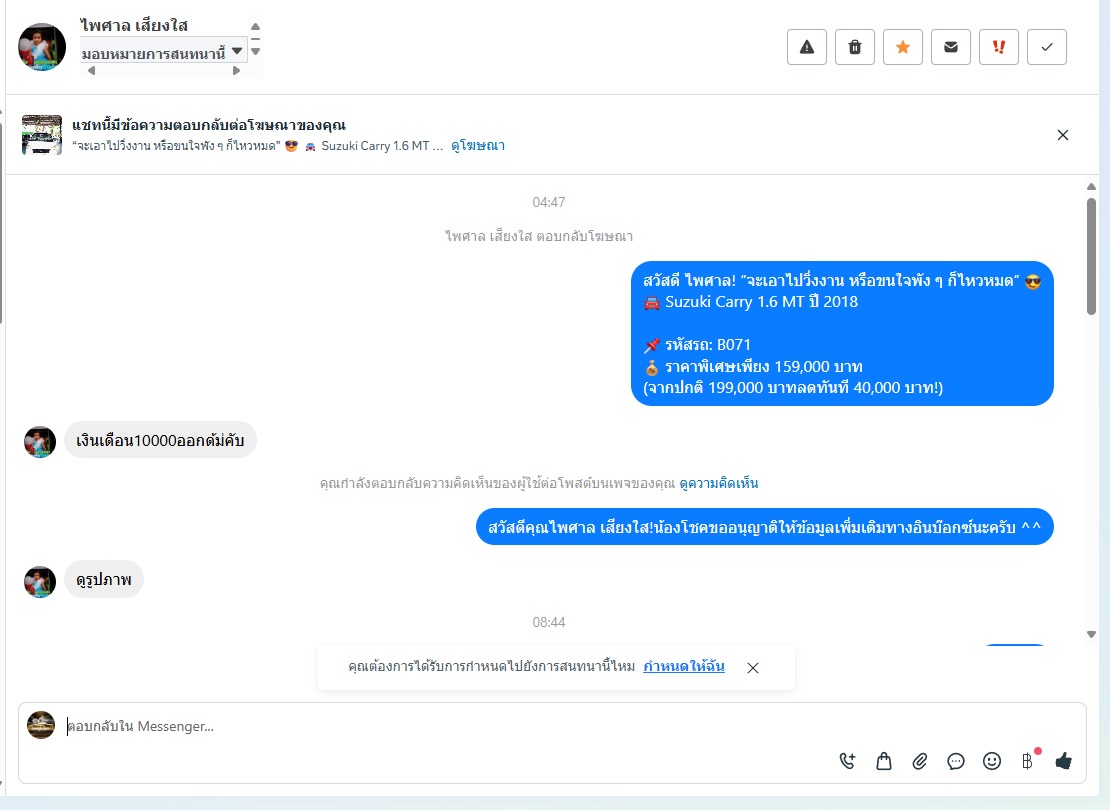Mark conversation done with the checkmark icon
Viewport: 1110px width, 810px height.
(x=1047, y=47)
